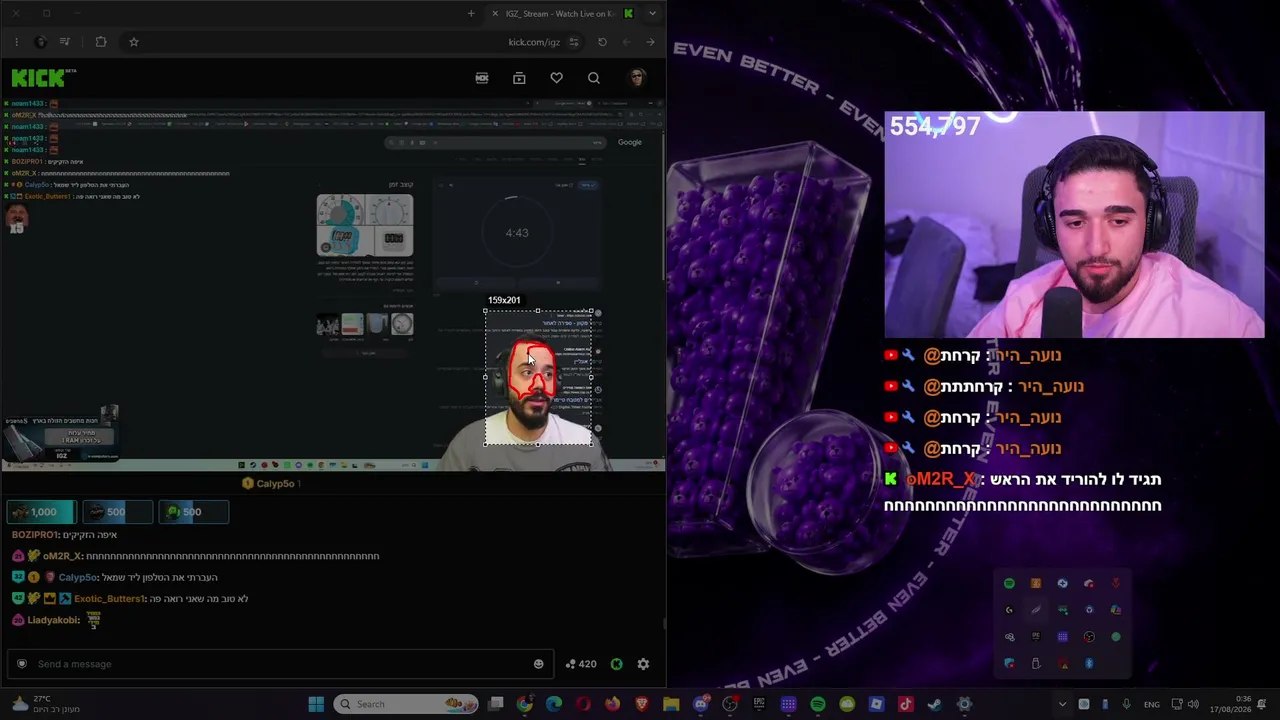Image resolution: width=1280 pixels, height=720 pixels.
Task: Click the green K icon beside chat
Action: tap(617, 664)
